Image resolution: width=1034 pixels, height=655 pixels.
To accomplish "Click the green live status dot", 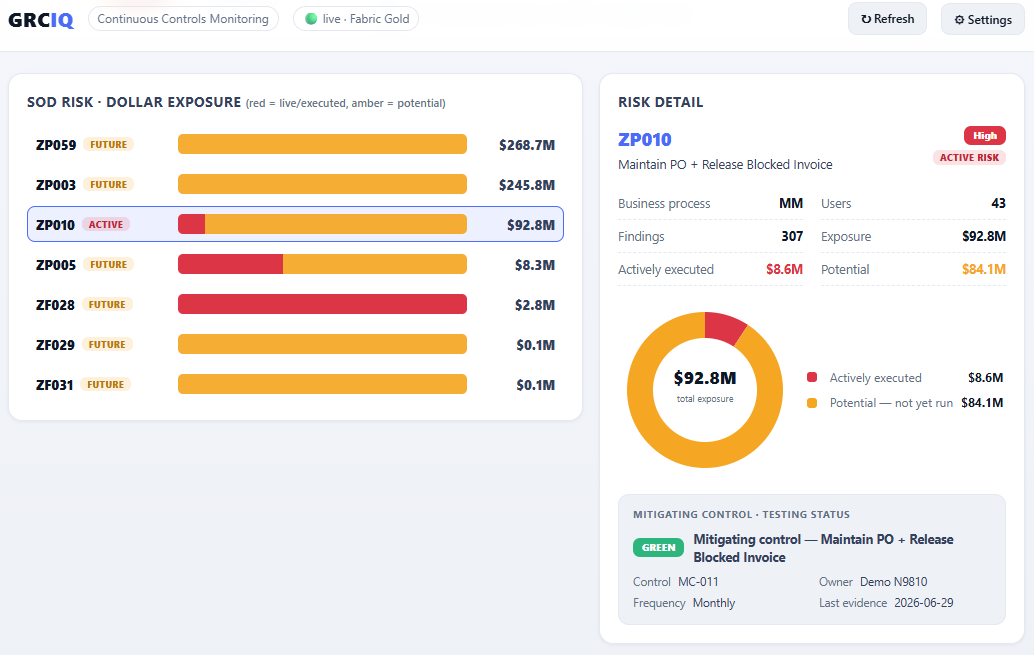I will click(311, 19).
